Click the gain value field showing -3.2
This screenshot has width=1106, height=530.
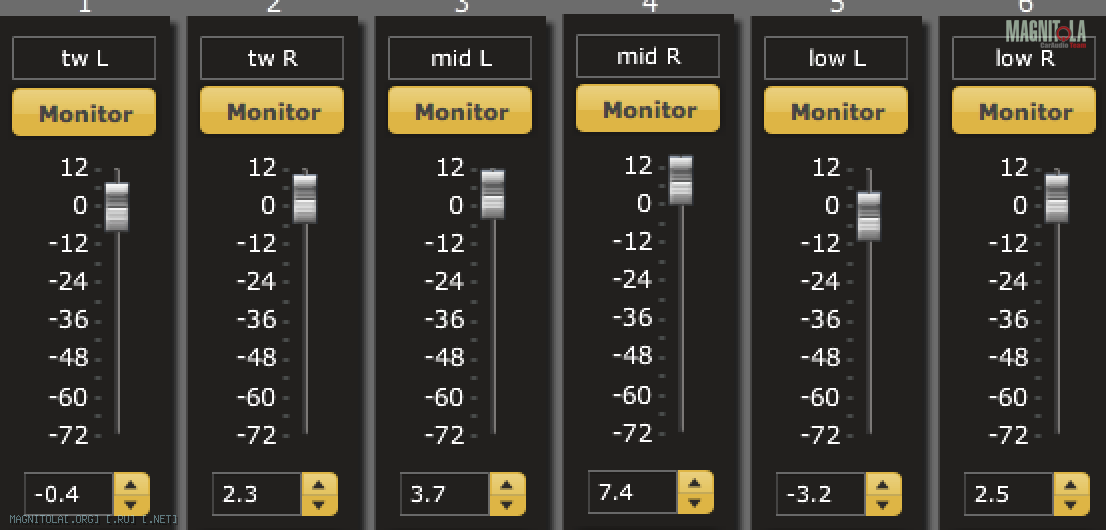[821, 494]
